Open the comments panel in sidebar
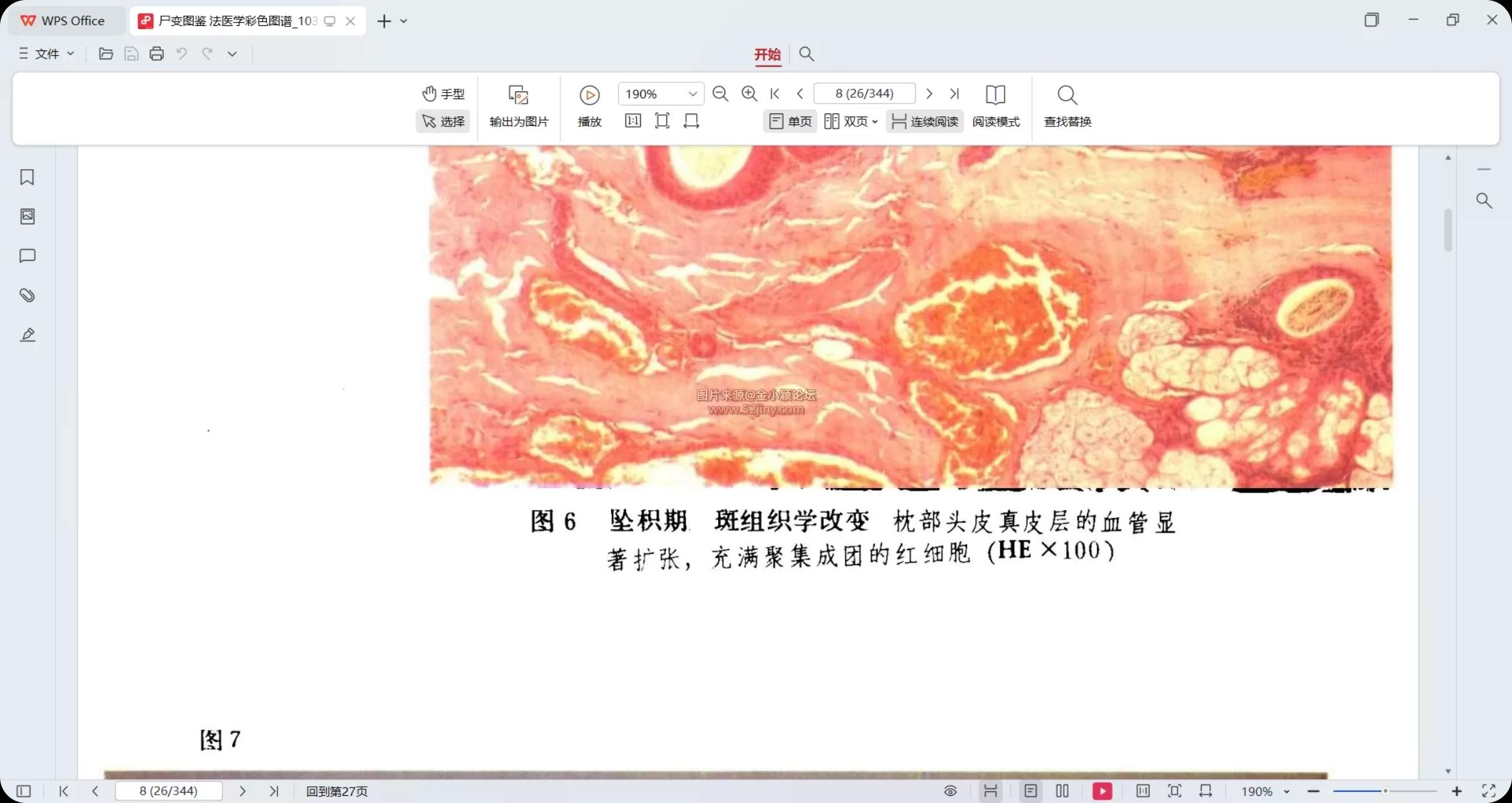 (27, 256)
